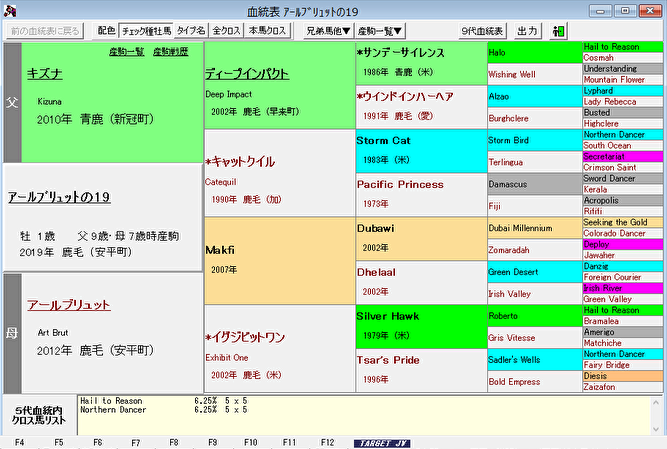This screenshot has width=667, height=449.
Task: Click the Makfi pedigree cell
Action: (x=279, y=261)
